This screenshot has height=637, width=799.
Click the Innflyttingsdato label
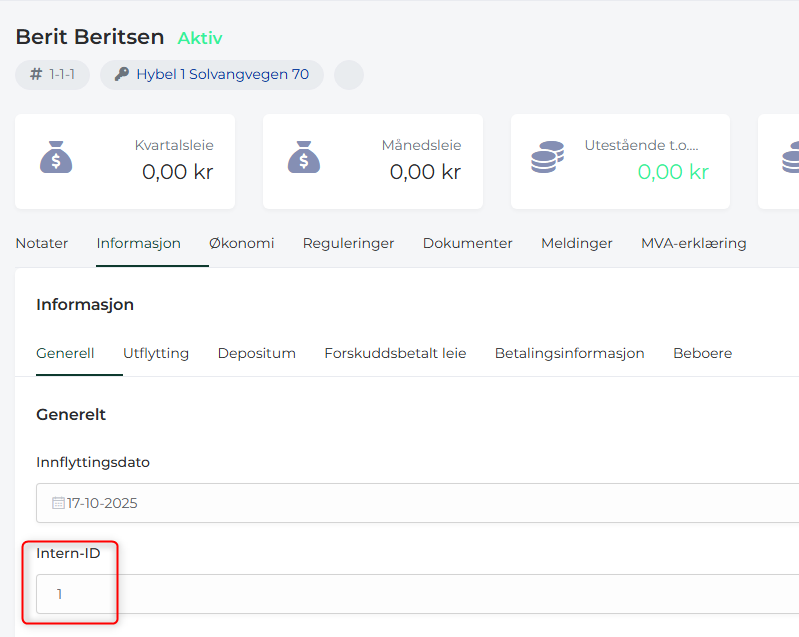coord(93,462)
